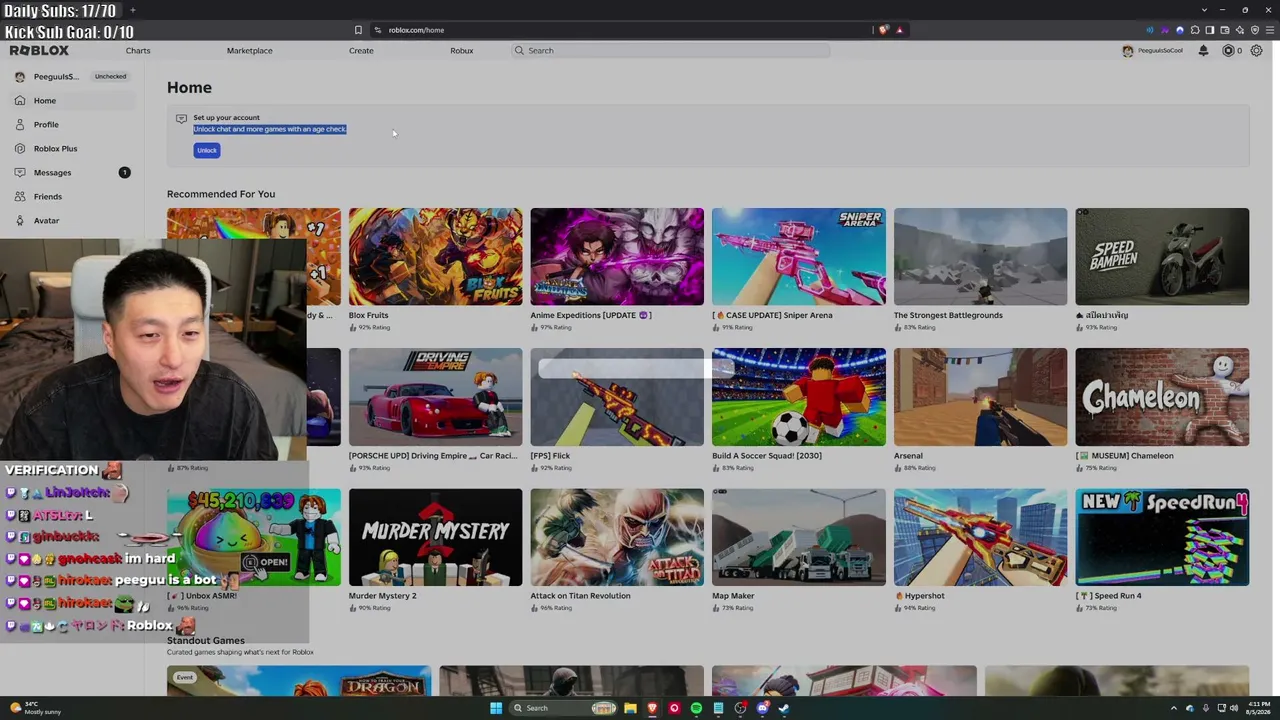Open the Anime Expeditions thumbnail

(617, 256)
